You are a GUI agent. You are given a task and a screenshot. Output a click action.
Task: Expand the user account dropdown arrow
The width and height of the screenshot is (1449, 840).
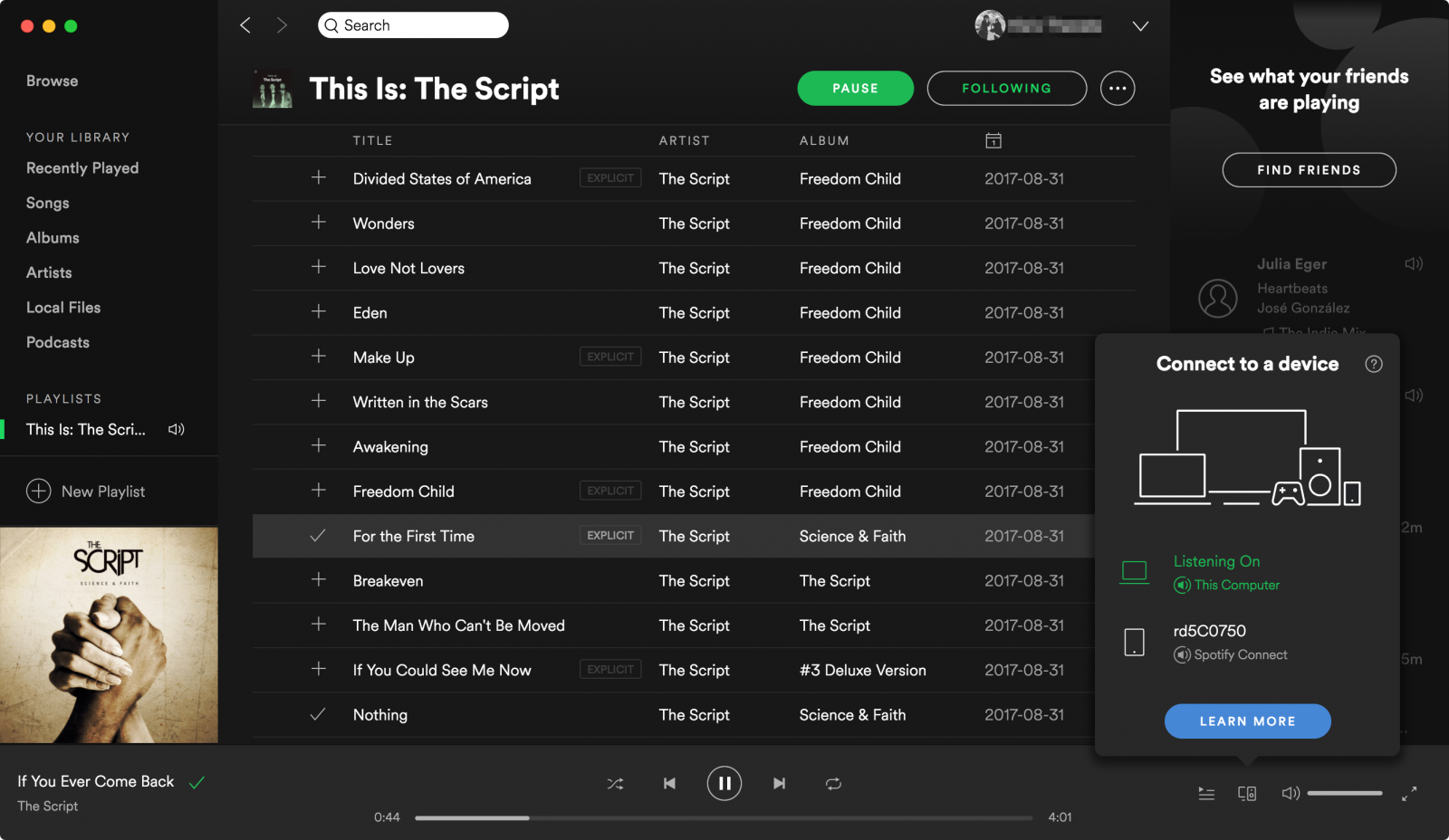pos(1140,26)
